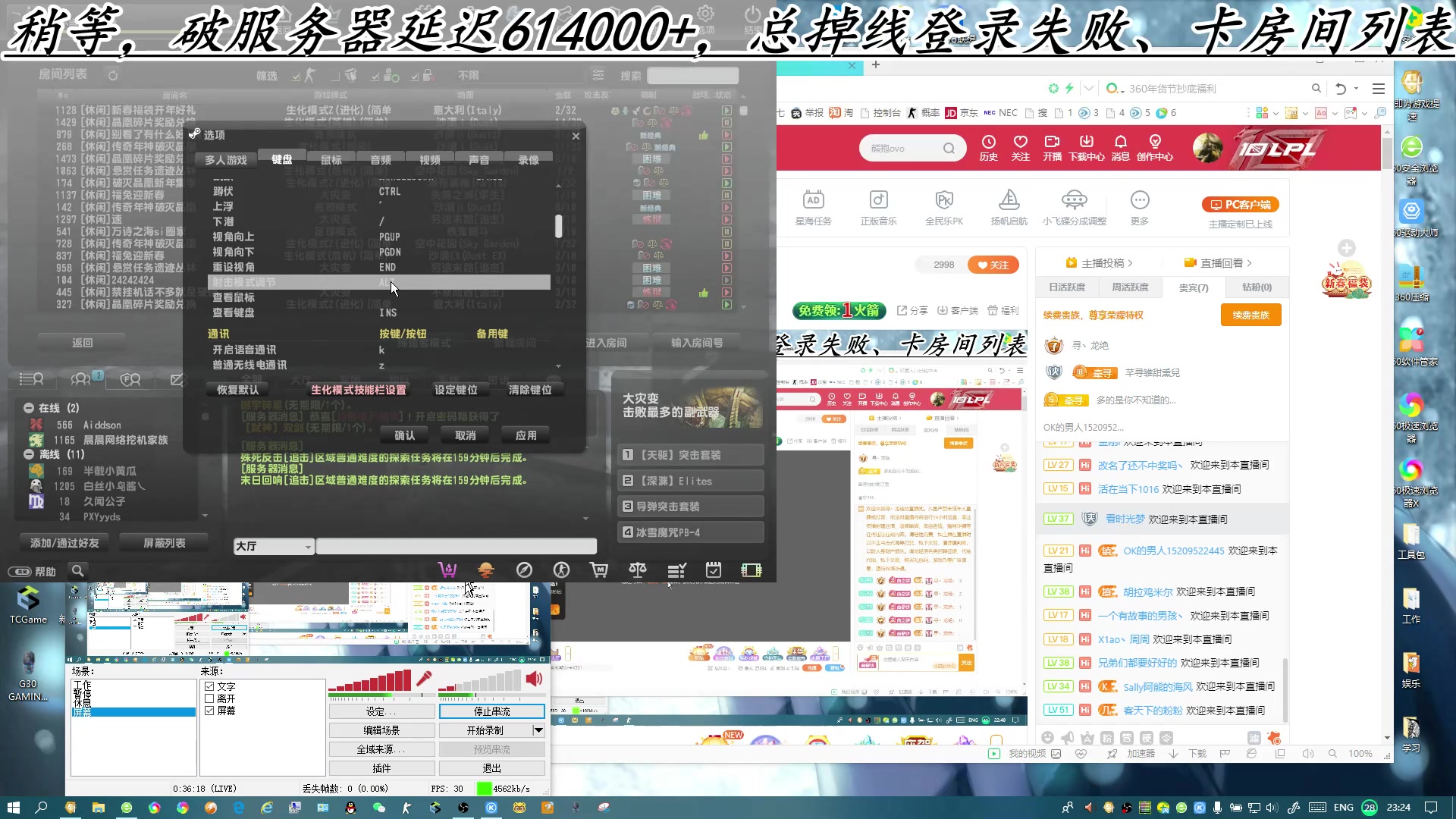Switch to the 音频 options tab
The image size is (1456, 819).
(x=381, y=160)
